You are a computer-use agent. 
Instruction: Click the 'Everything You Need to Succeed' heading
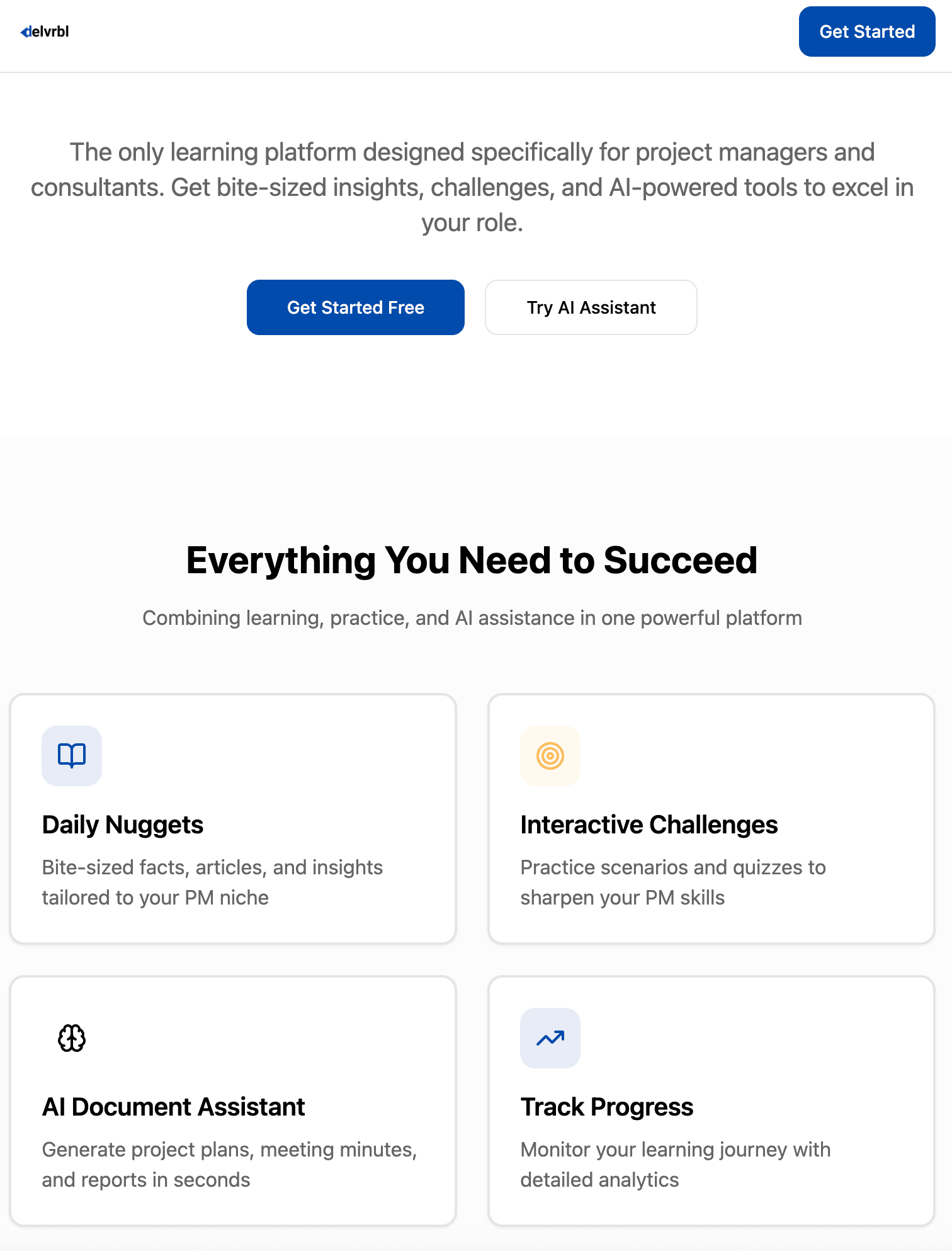472,560
